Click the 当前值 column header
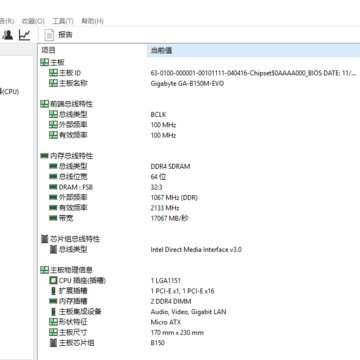This screenshot has height=360, width=360. click(253, 50)
